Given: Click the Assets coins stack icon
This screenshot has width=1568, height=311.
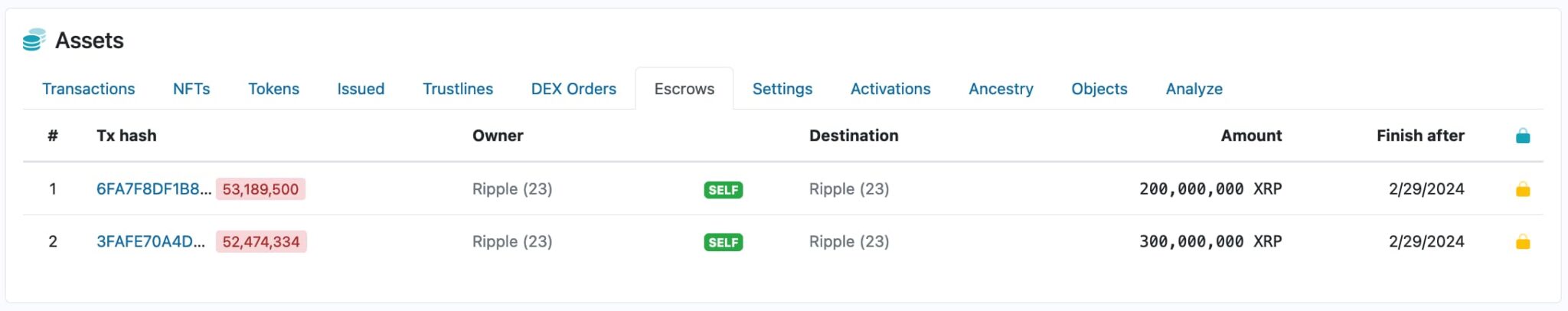Looking at the screenshot, I should click(34, 40).
